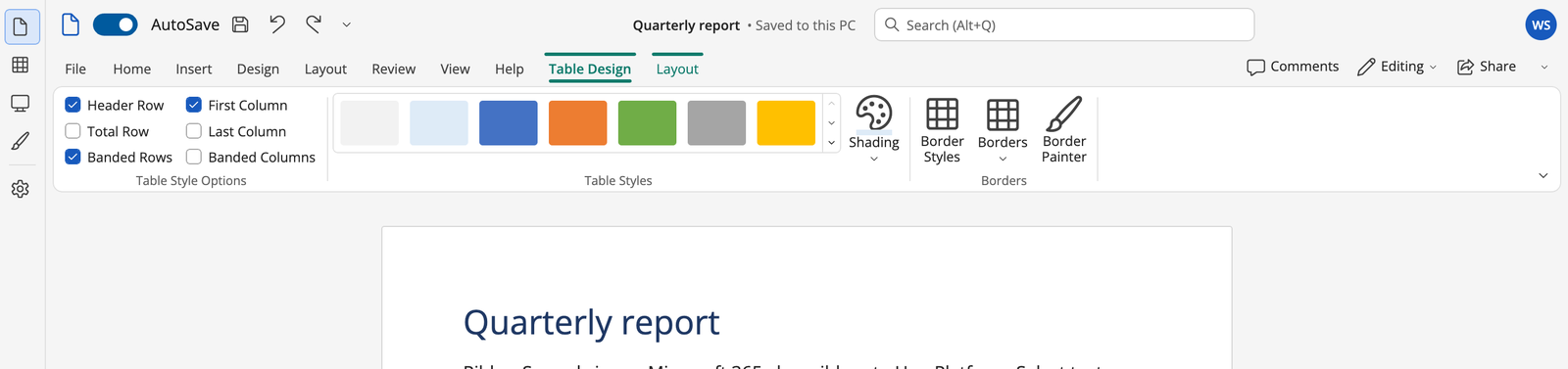Open settings gear in left sidebar
Image resolution: width=1568 pixels, height=369 pixels.
point(20,189)
